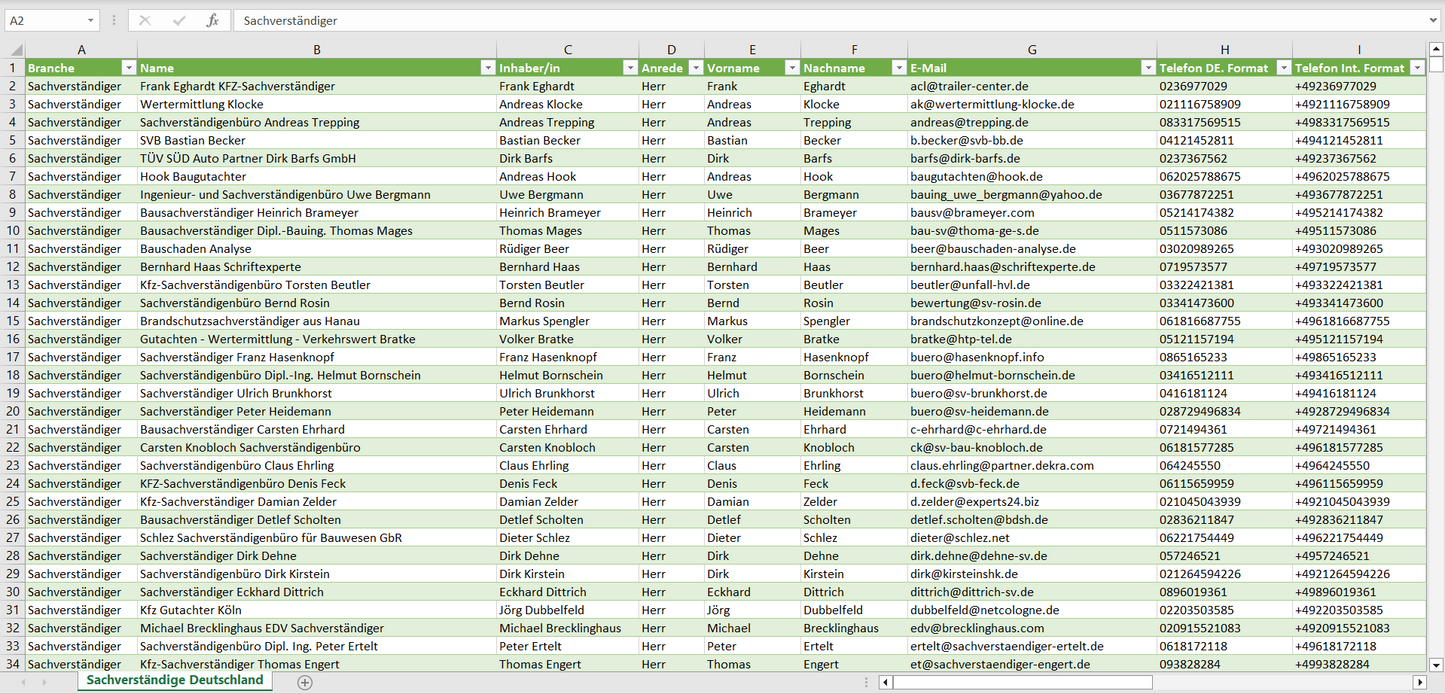This screenshot has width=1445, height=694.
Task: Expand the formula bar with the chevron
Action: click(1434, 20)
